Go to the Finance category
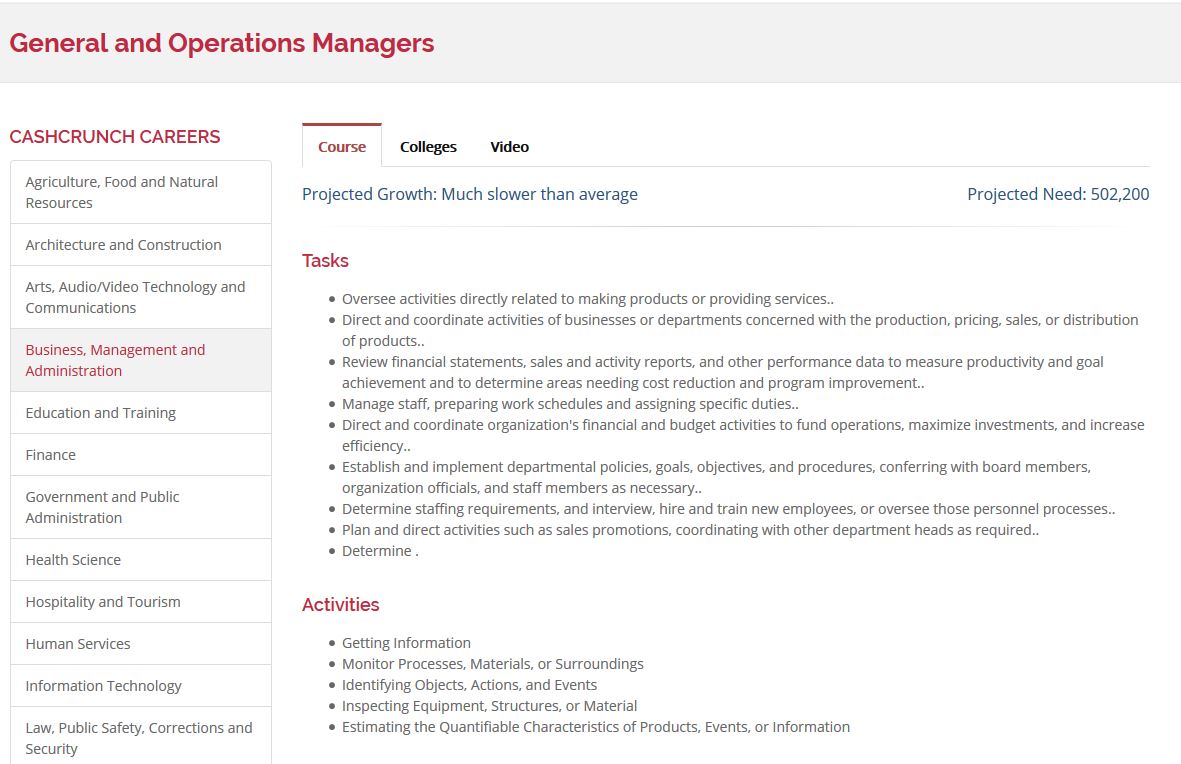Viewport: 1181px width, 764px height. pyautogui.click(x=141, y=455)
